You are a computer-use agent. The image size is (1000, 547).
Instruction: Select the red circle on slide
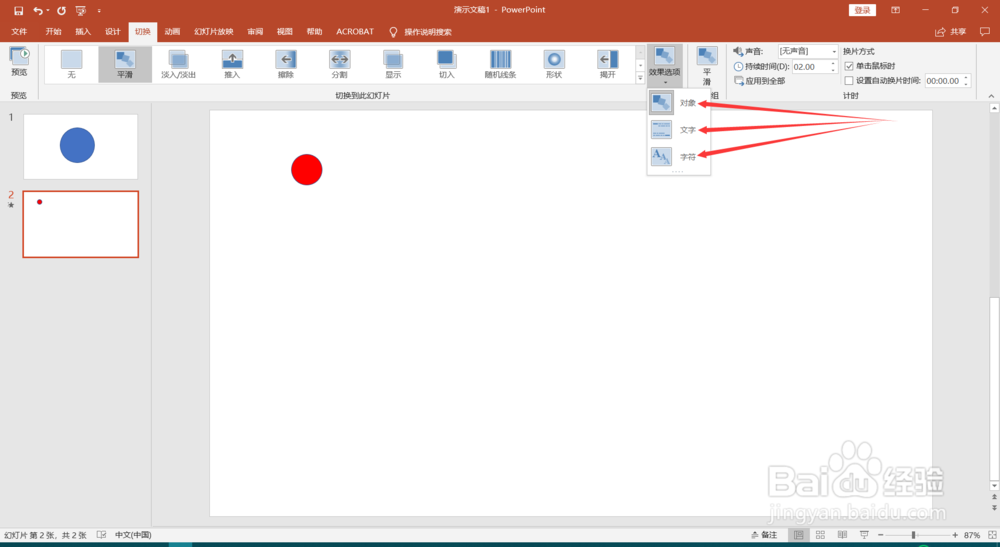pyautogui.click(x=307, y=170)
